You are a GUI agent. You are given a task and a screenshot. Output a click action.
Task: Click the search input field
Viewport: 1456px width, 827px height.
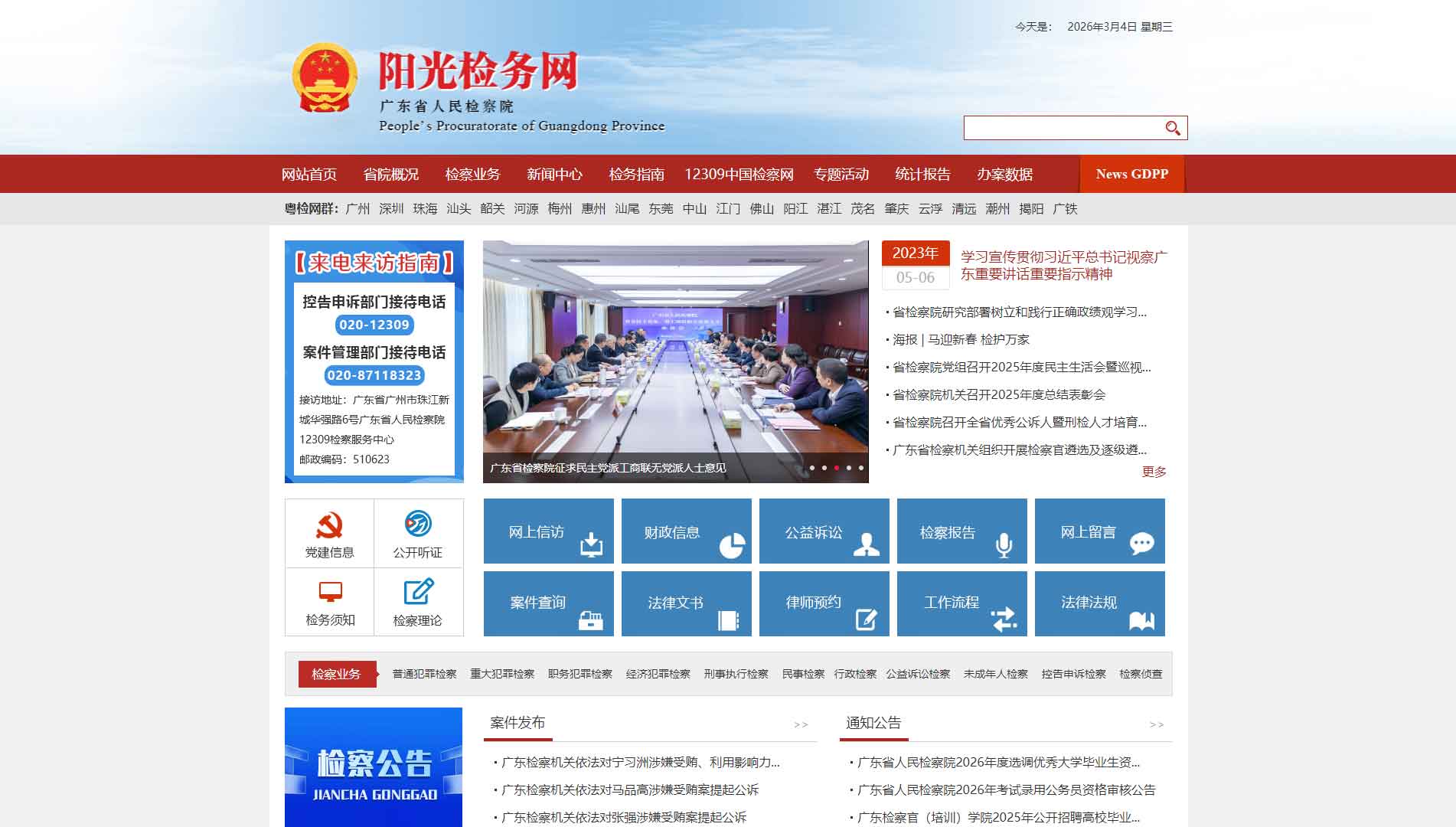[1063, 128]
